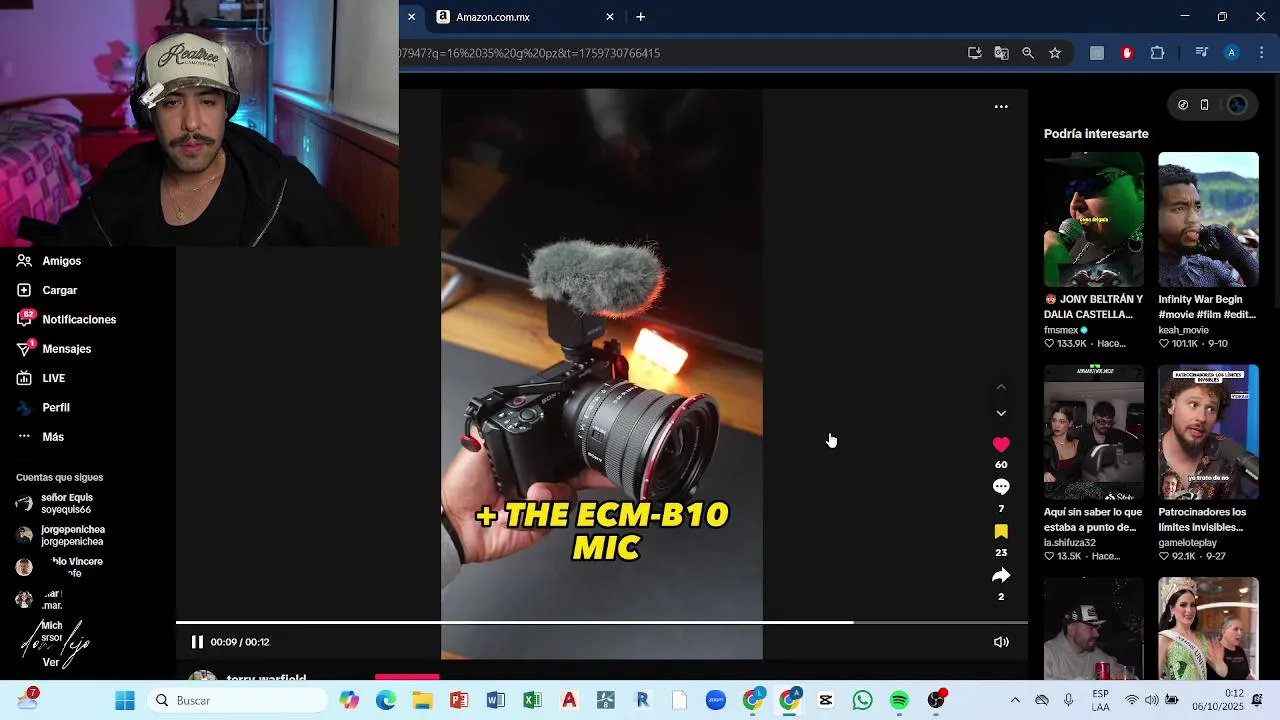Viewport: 1280px width, 720px height.
Task: Open the profile avatar at top right
Action: [1237, 105]
